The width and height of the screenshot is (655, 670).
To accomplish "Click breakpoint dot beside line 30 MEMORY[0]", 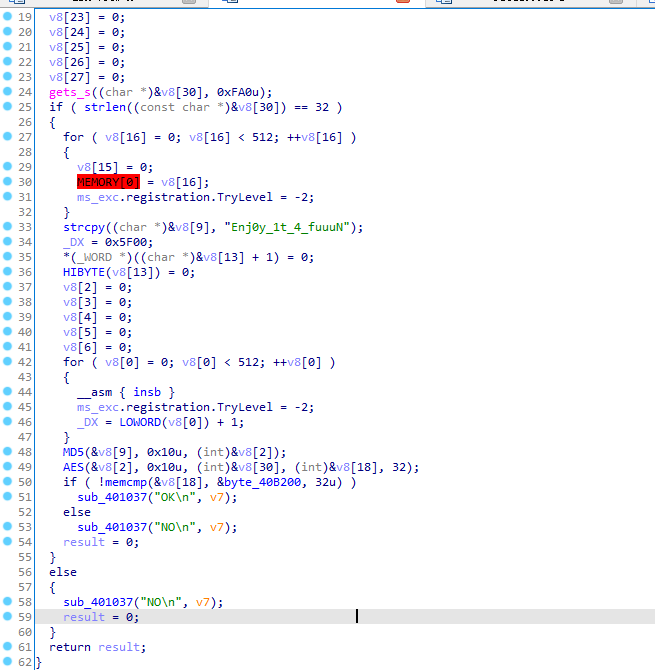I will tap(8, 182).
